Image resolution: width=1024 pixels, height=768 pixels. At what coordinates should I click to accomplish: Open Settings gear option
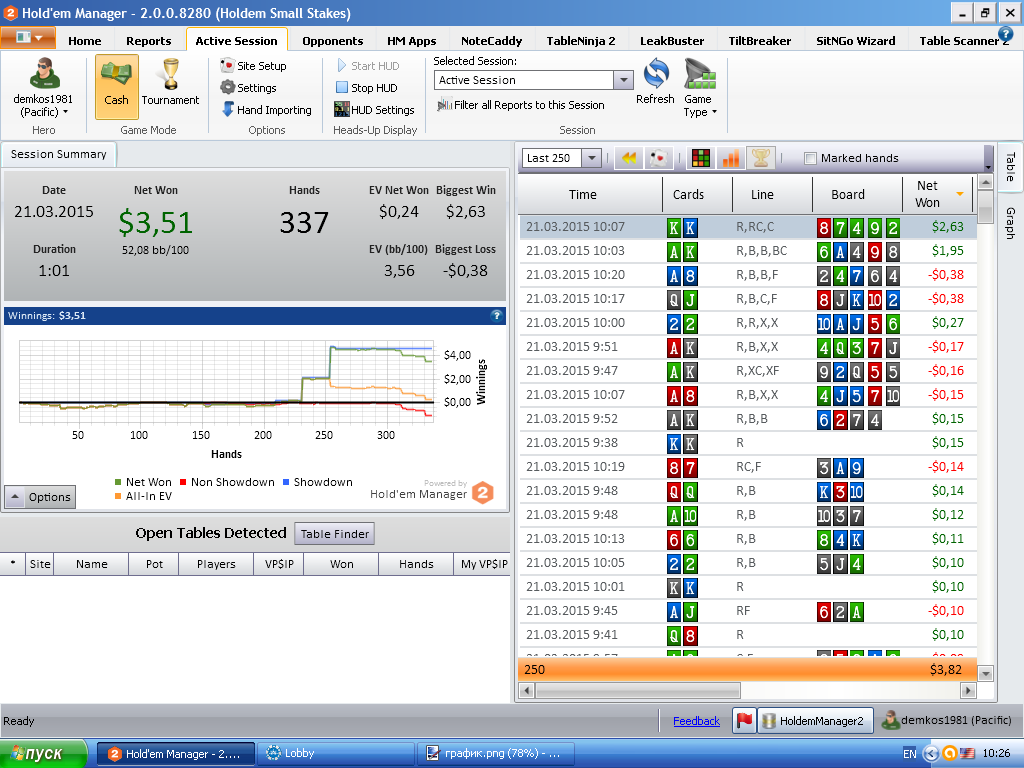point(248,88)
